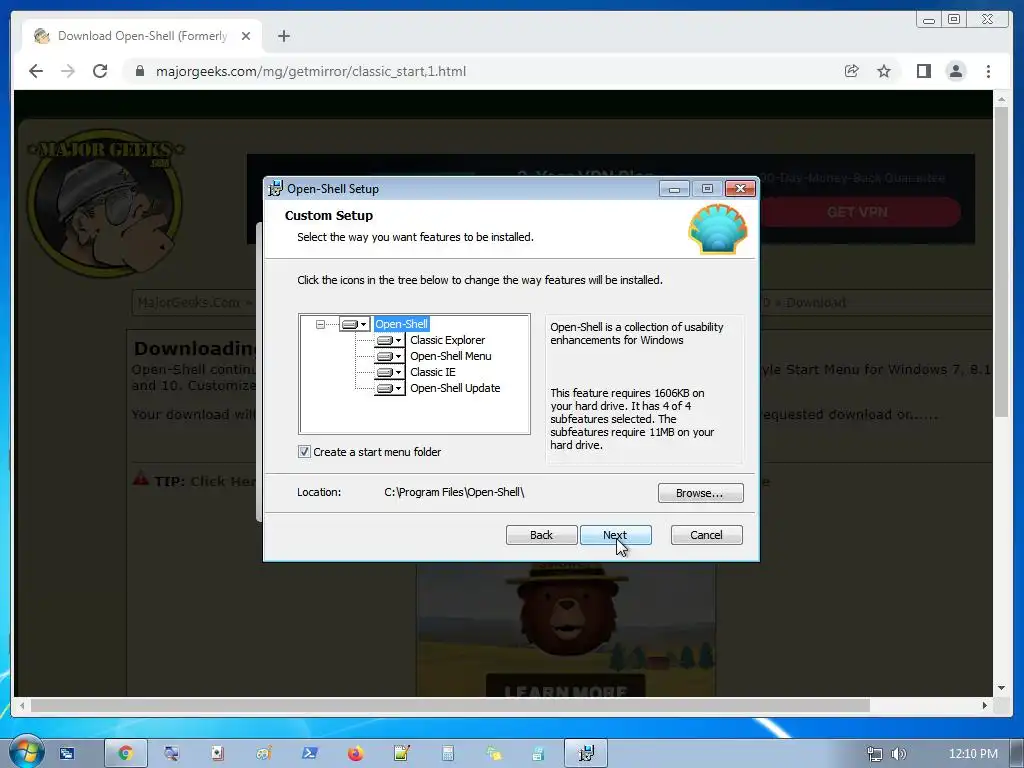This screenshot has height=768, width=1024.
Task: Click the GET VPN ad button
Action: pos(857,212)
